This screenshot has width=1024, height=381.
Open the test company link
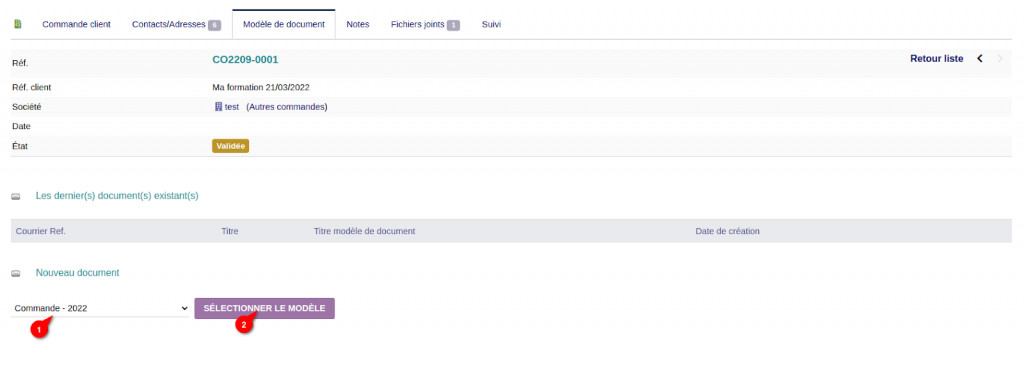point(232,107)
